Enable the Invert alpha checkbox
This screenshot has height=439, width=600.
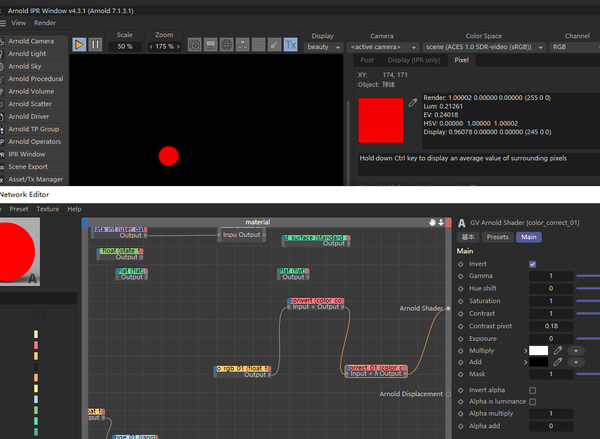pyautogui.click(x=533, y=390)
